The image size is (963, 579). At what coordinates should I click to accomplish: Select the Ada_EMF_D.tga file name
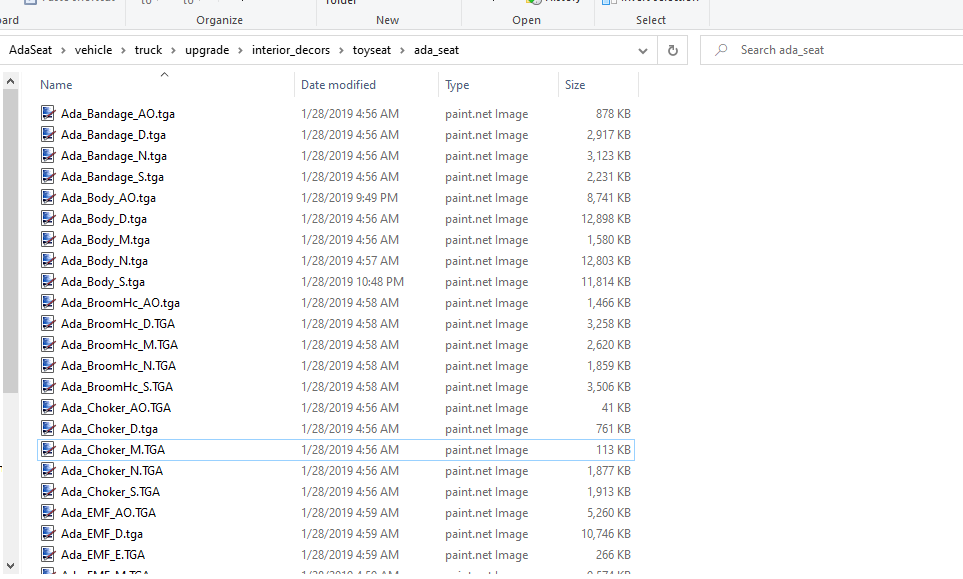[x=102, y=534]
